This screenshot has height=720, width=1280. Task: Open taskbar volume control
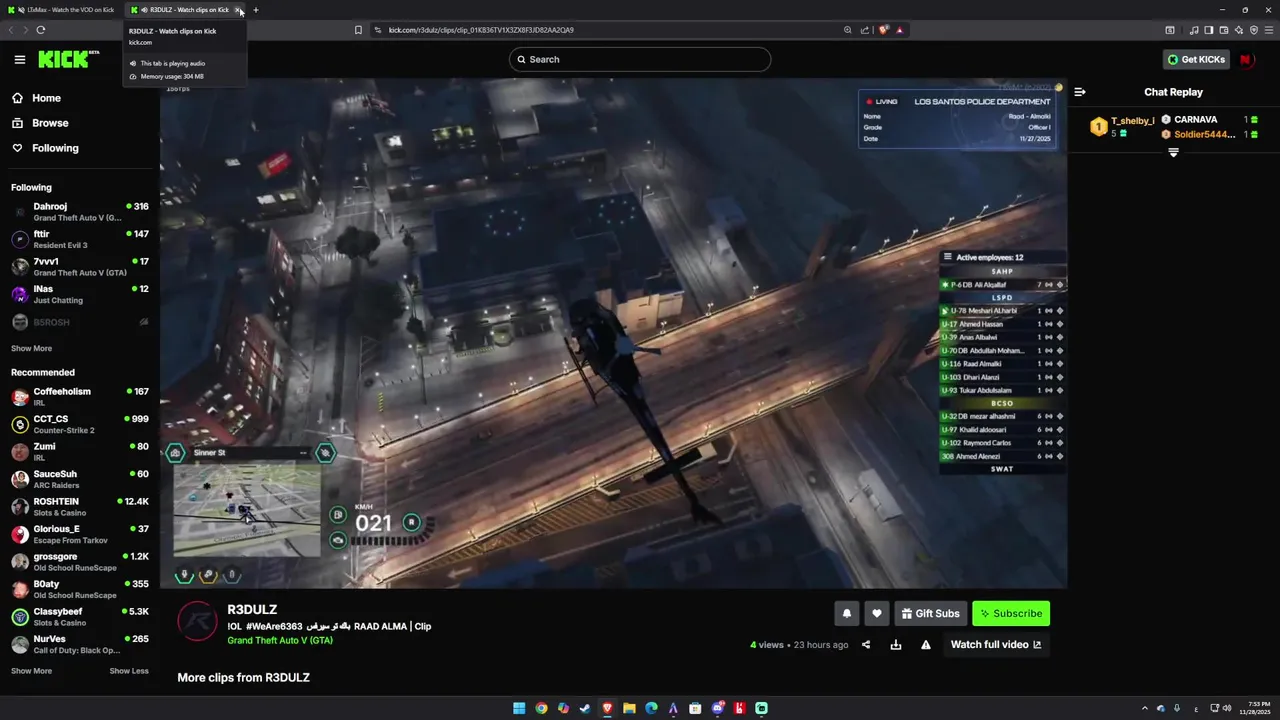click(x=1226, y=709)
